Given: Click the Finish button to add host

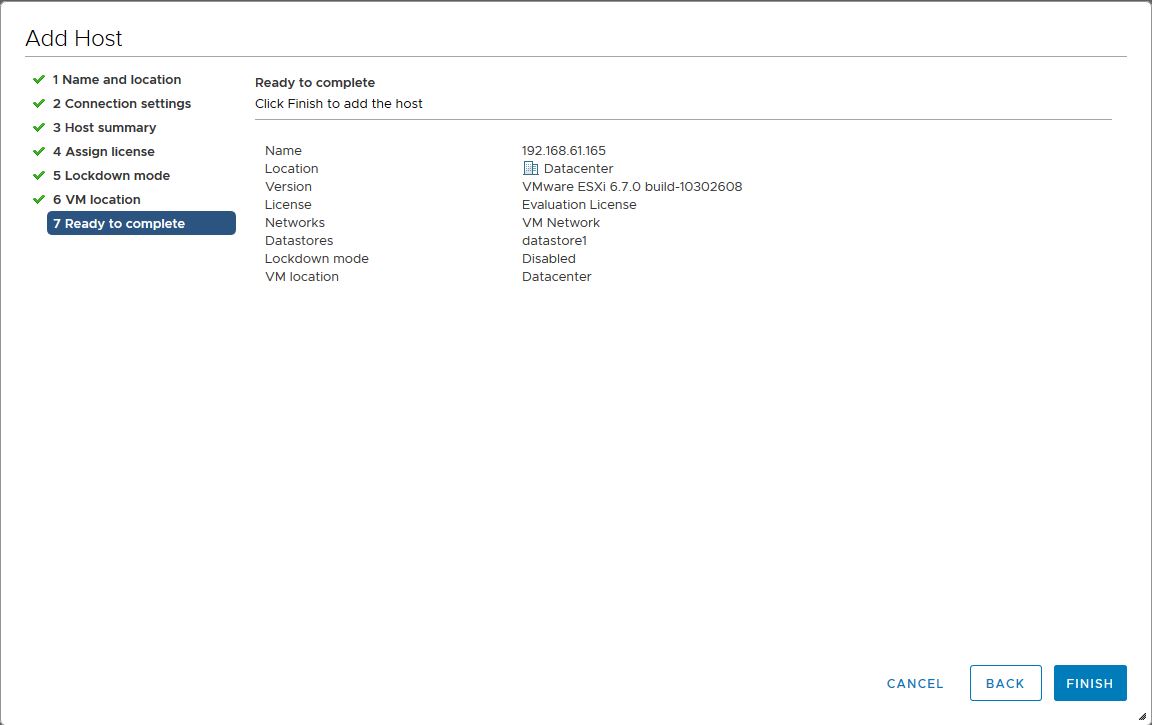Looking at the screenshot, I should [1090, 683].
